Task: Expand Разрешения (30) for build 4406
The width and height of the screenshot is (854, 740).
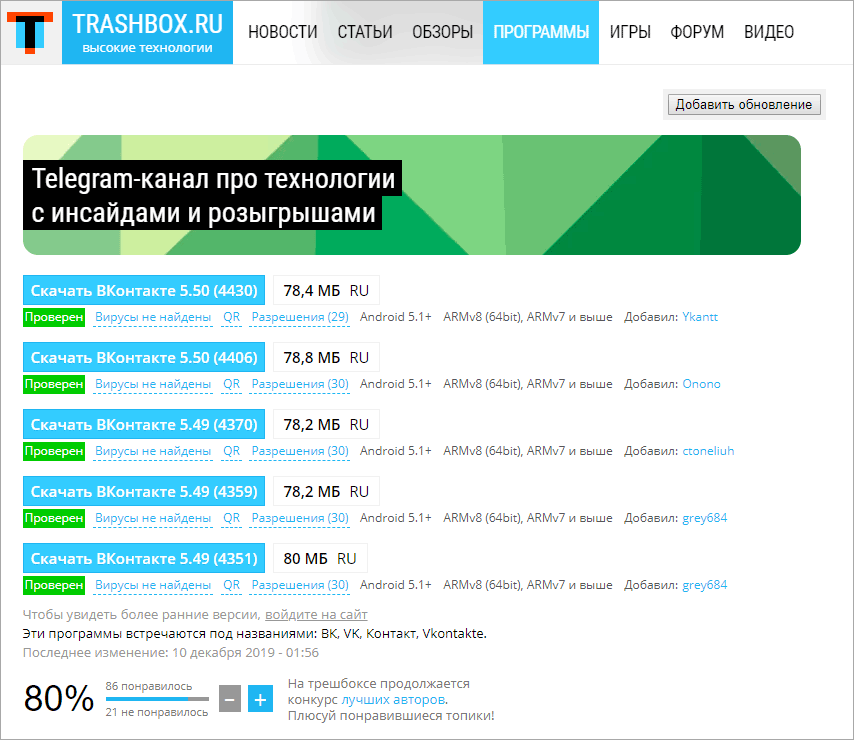Action: coord(300,384)
